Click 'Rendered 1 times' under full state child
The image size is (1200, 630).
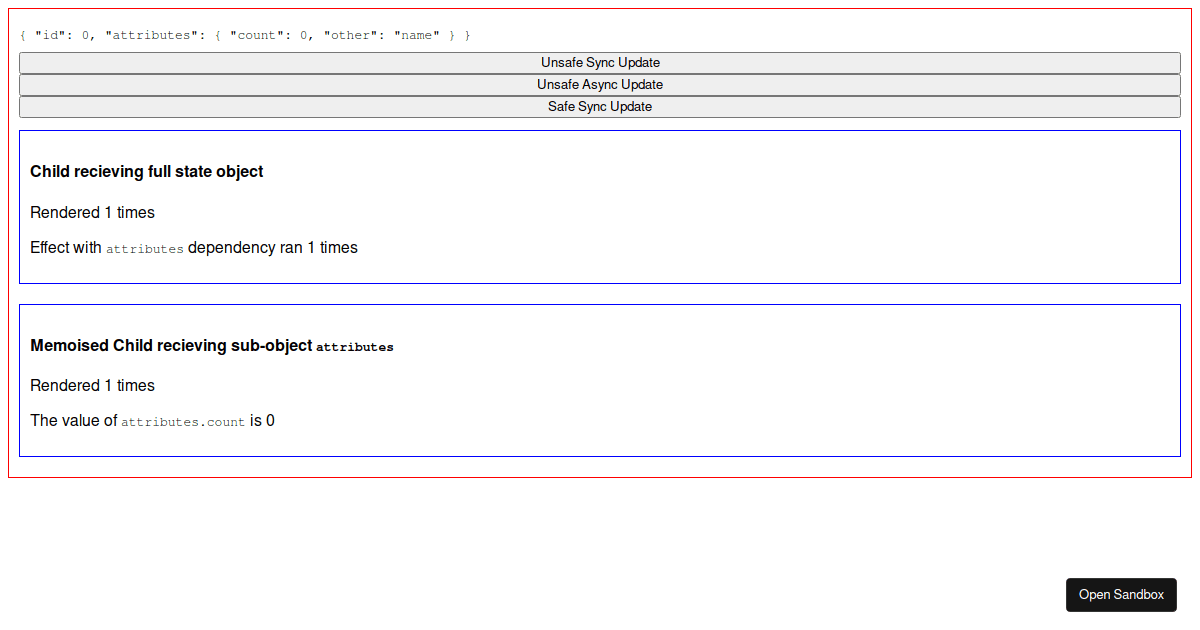(92, 213)
